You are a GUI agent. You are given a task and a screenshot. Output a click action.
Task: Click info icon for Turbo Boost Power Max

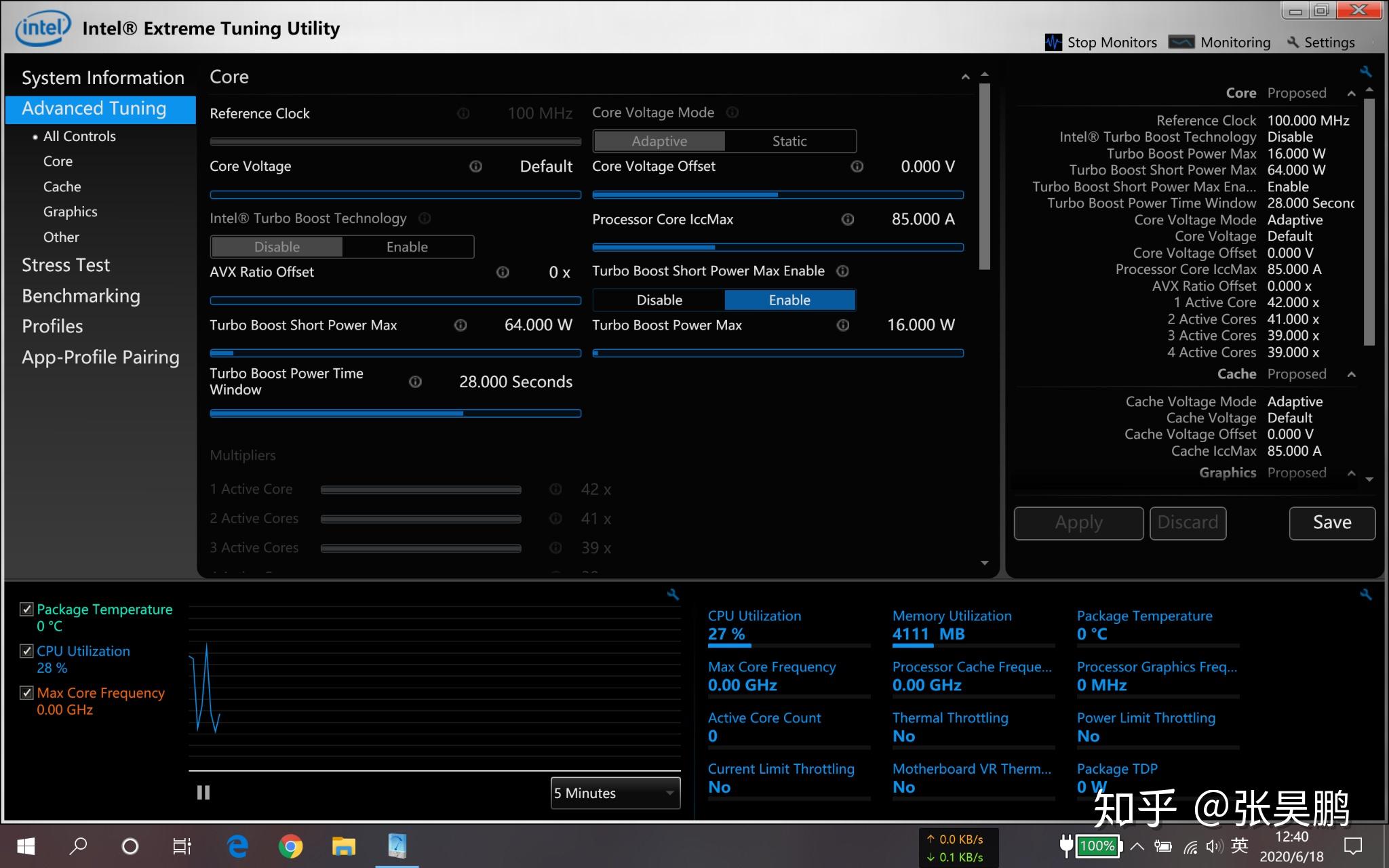[x=843, y=325]
